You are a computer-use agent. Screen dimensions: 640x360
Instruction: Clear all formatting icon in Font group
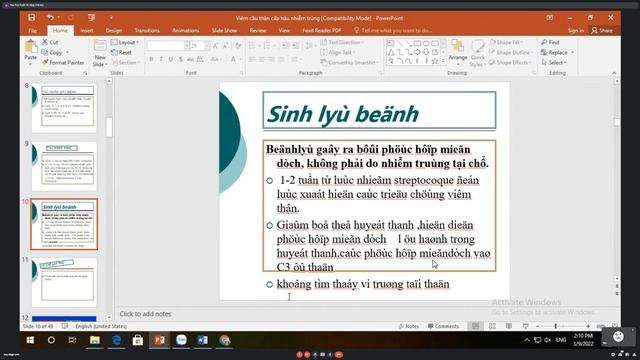(238, 46)
